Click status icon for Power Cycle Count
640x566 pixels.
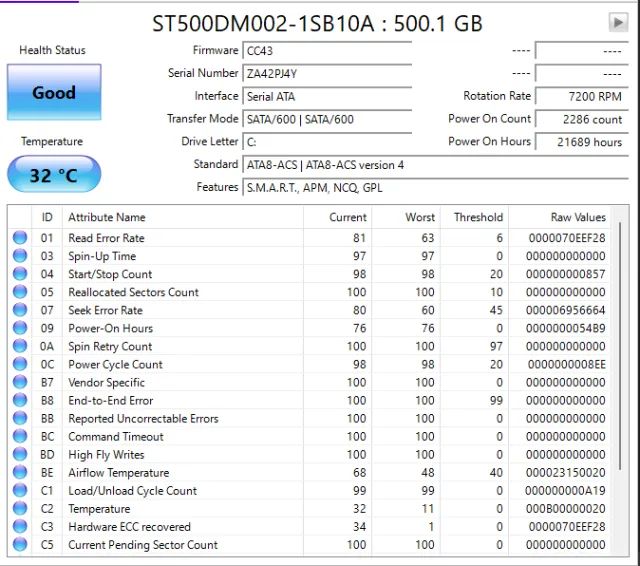[x=20, y=364]
